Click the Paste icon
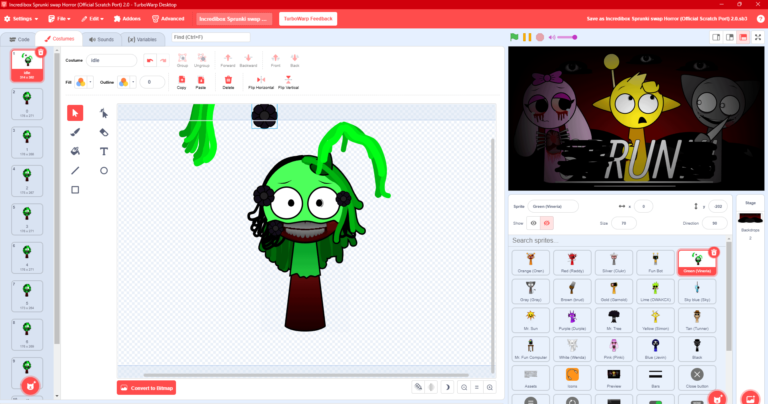 pyautogui.click(x=201, y=82)
